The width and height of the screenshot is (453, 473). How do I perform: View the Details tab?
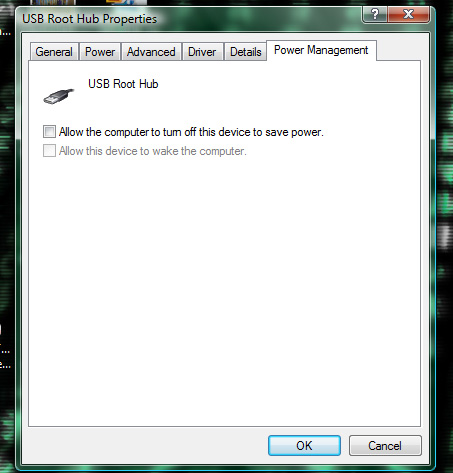pyautogui.click(x=246, y=52)
